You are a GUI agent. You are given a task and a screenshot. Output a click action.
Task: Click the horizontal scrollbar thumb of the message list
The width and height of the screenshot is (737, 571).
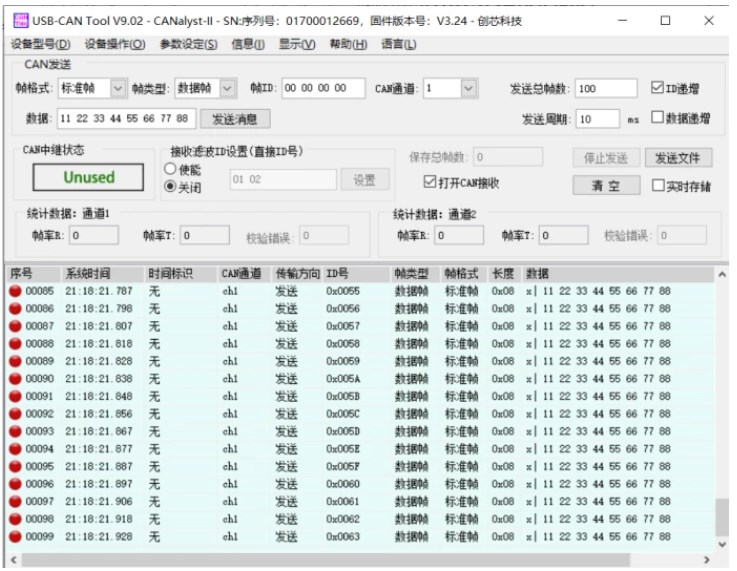pyautogui.click(x=325, y=560)
